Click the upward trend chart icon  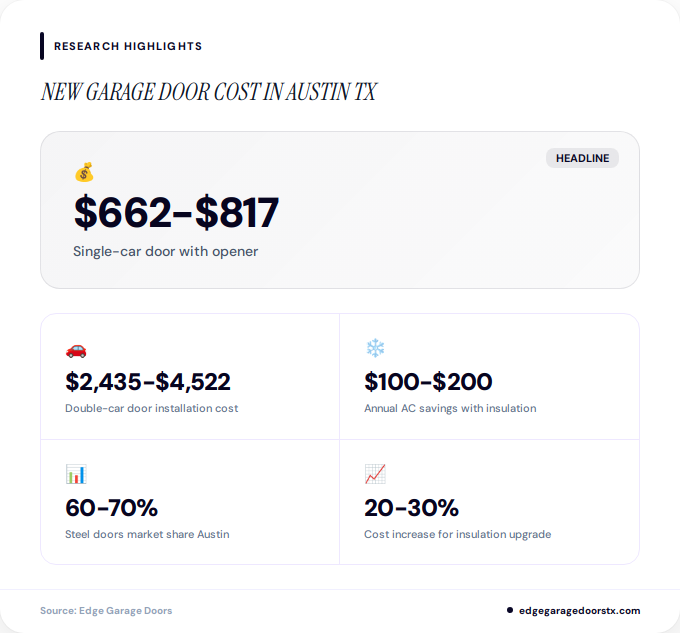pos(375,474)
